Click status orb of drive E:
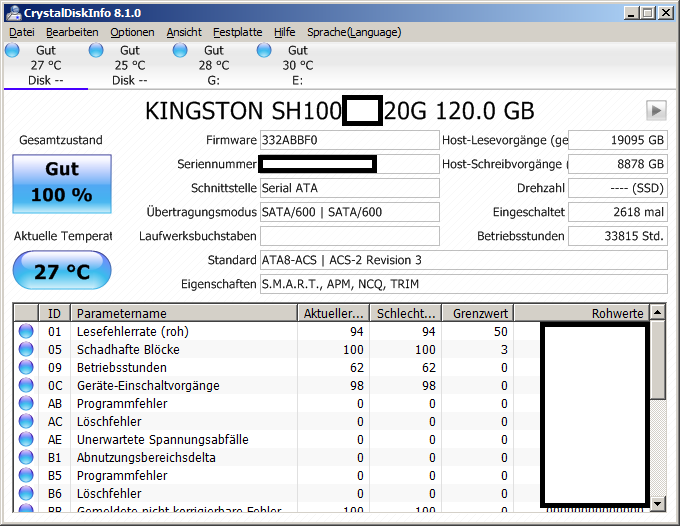 (264, 50)
